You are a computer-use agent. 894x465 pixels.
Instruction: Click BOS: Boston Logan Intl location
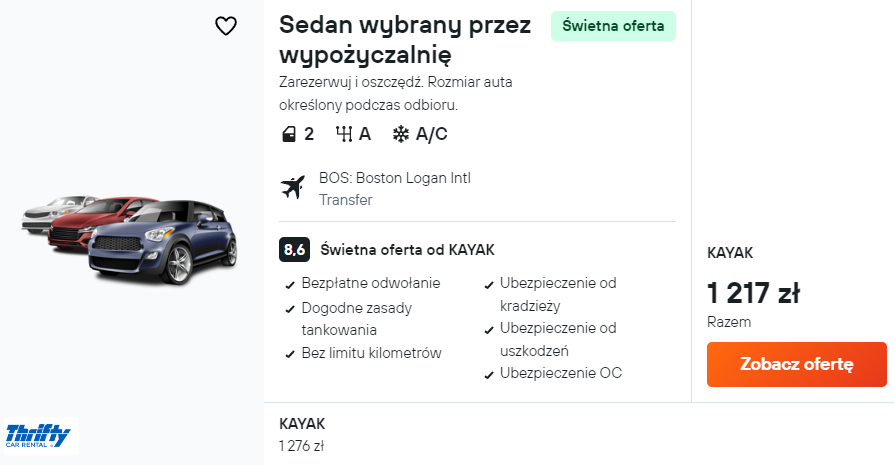[x=394, y=178]
